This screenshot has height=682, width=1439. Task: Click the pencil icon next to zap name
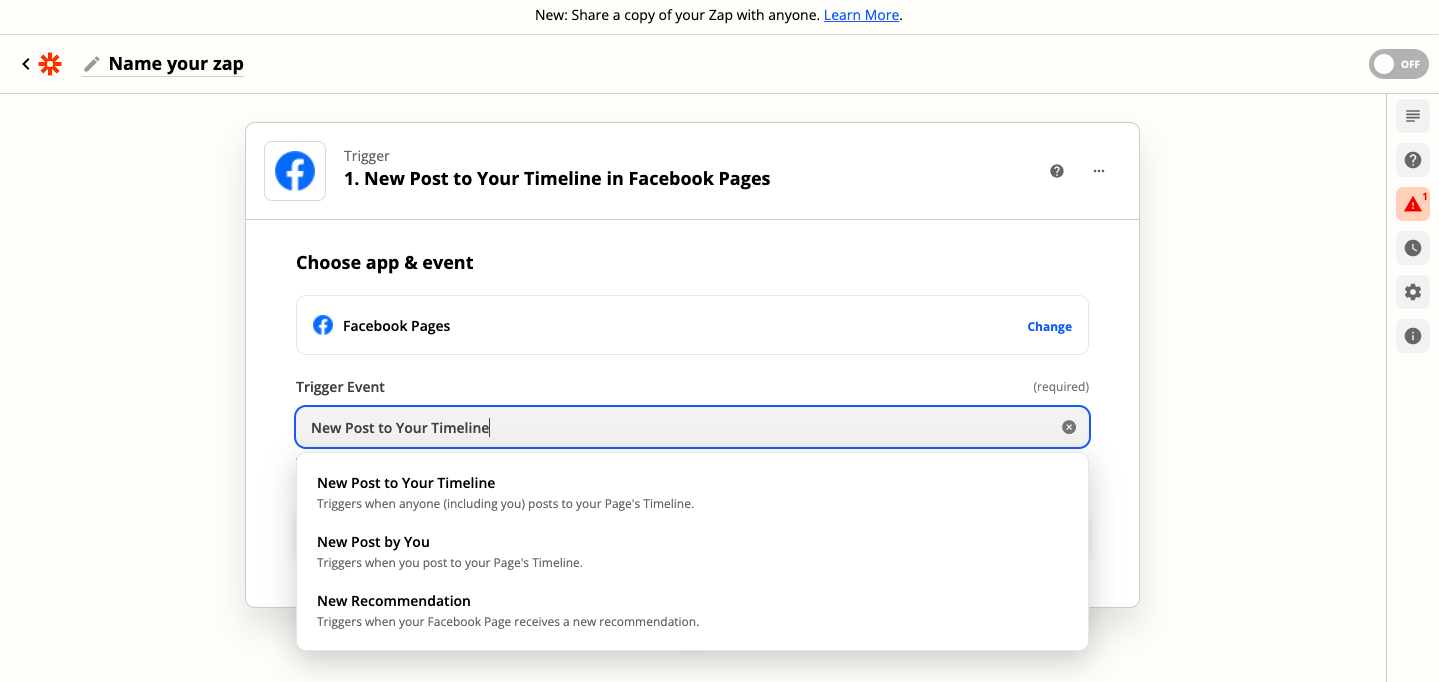coord(92,64)
